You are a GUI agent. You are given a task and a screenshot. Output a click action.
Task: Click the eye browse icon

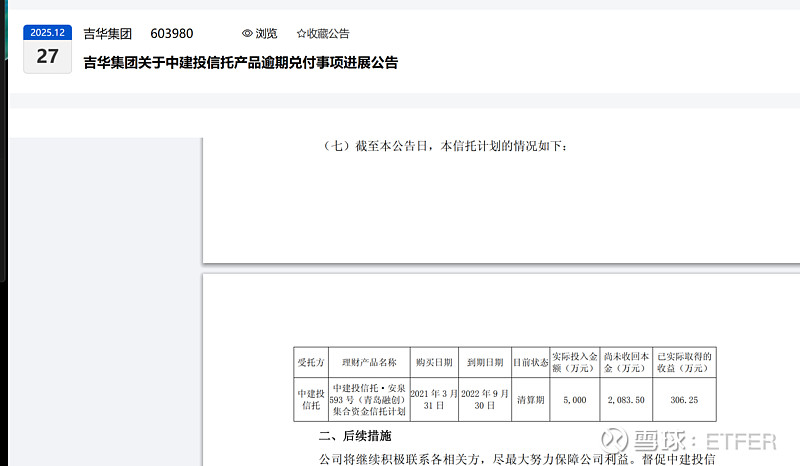point(247,34)
